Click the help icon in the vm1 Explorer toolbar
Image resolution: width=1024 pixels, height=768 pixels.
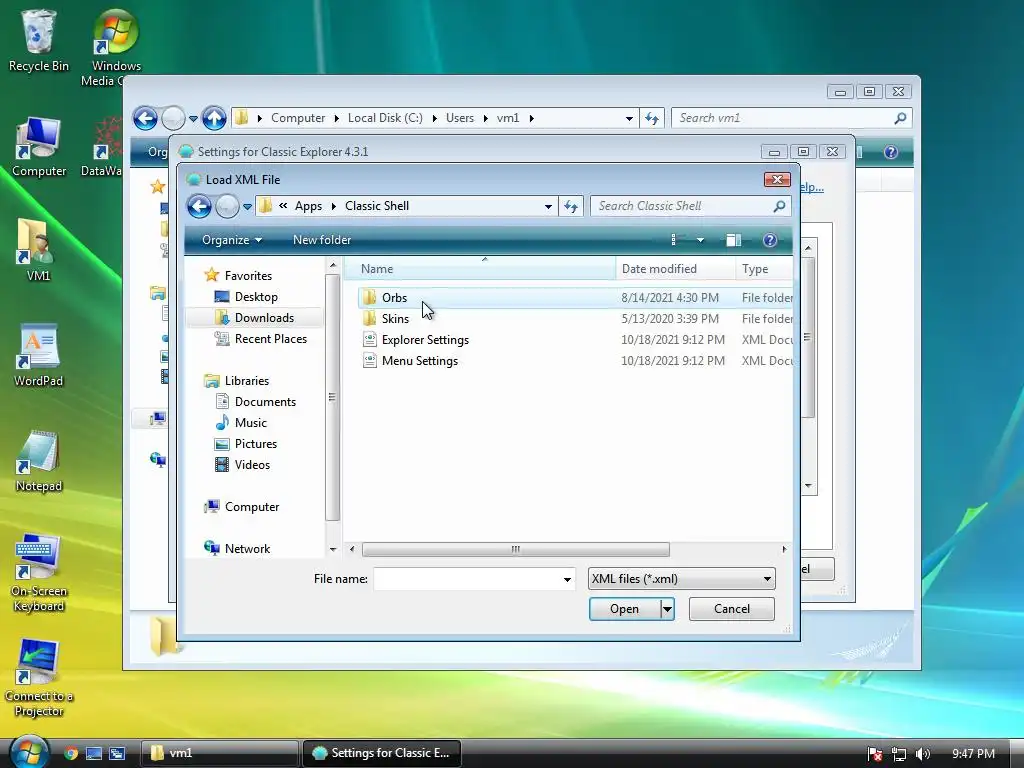click(x=891, y=152)
